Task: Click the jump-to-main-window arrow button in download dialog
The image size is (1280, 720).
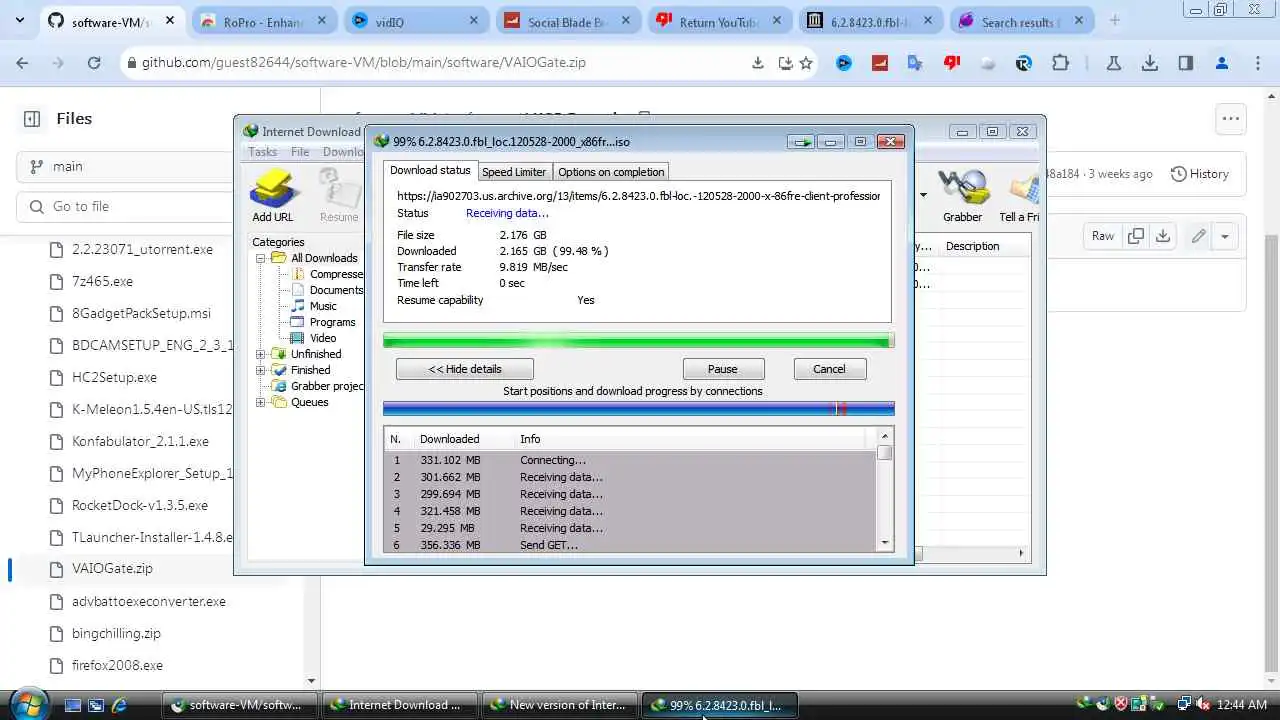Action: pos(801,142)
